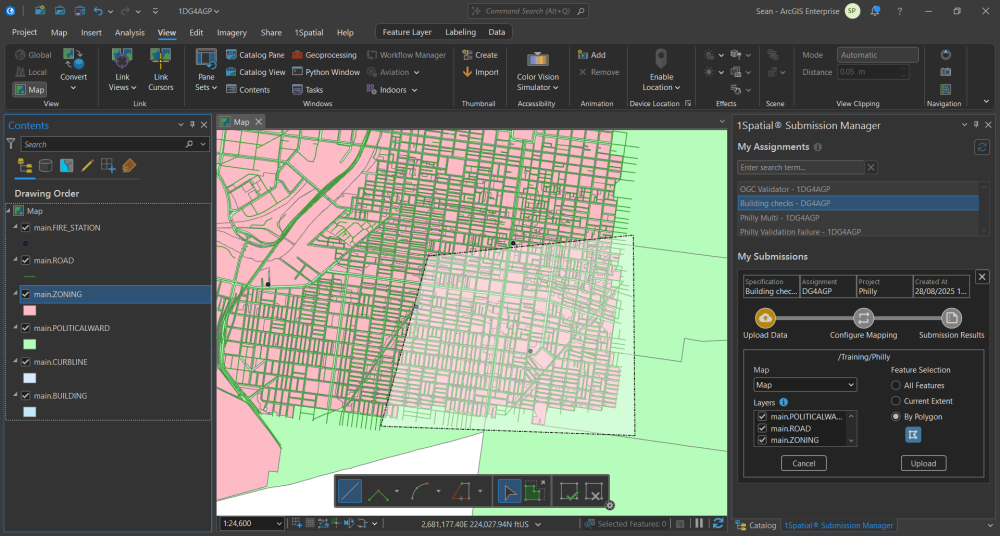Viewport: 1000px width, 536px height.
Task: Click List By Data Source icon
Action: pyautogui.click(x=45, y=166)
